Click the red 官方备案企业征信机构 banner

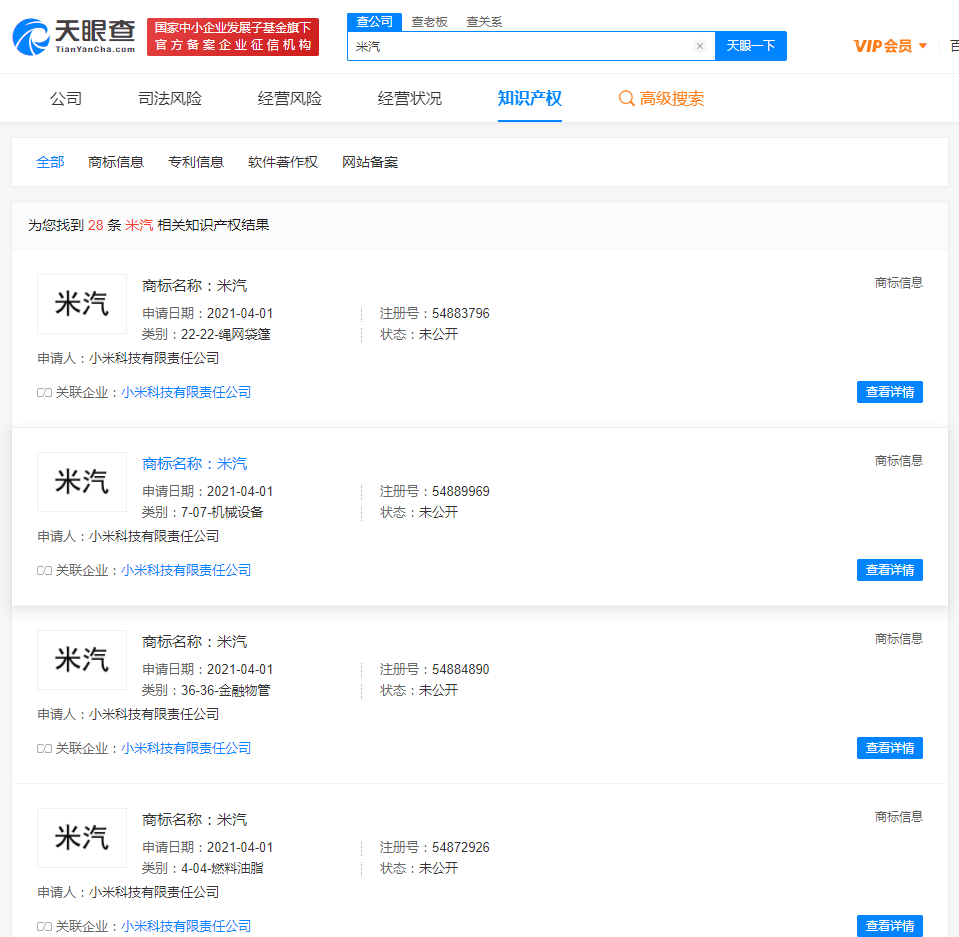coord(233,37)
